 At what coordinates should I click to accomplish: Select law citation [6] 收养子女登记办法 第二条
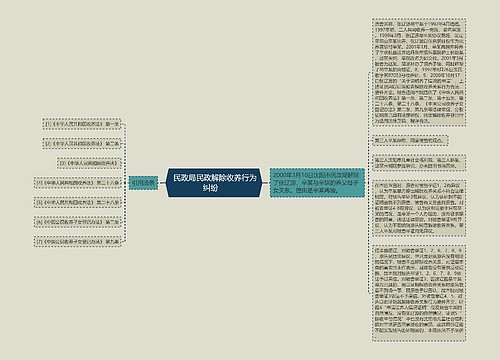pos(77,222)
